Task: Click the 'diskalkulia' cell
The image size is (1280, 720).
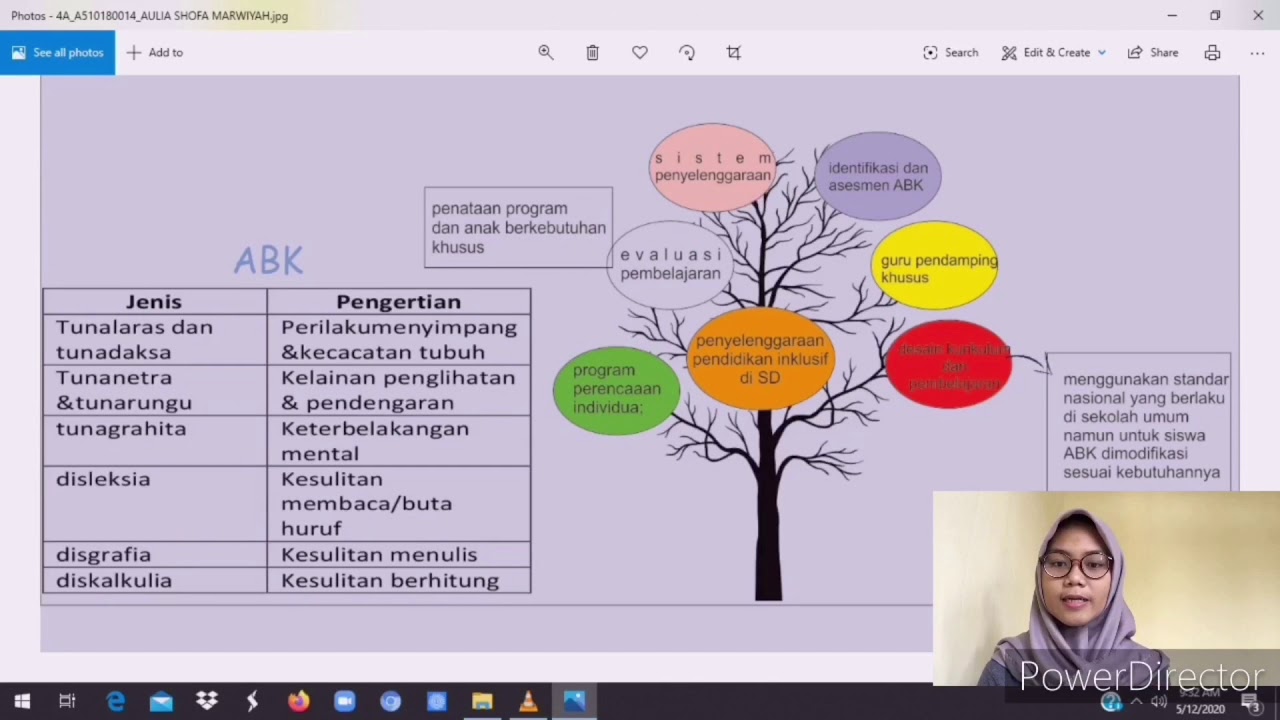Action: [x=154, y=580]
